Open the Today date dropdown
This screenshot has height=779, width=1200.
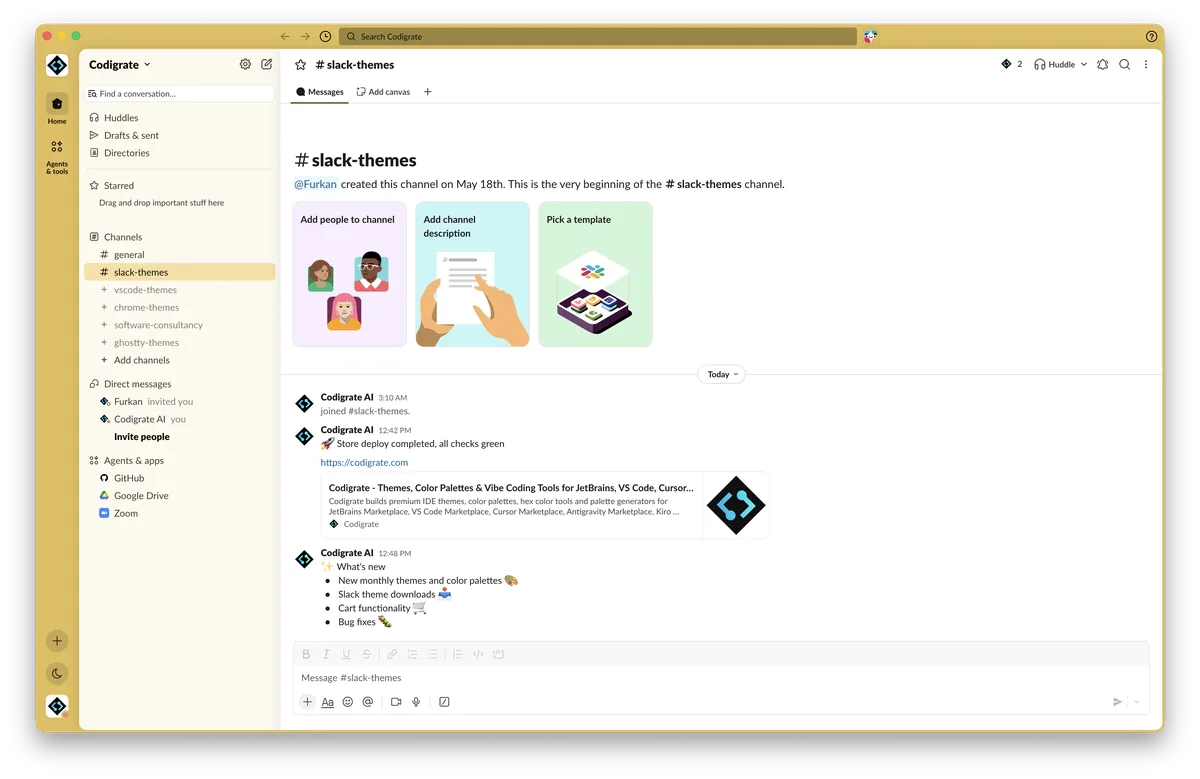click(721, 374)
